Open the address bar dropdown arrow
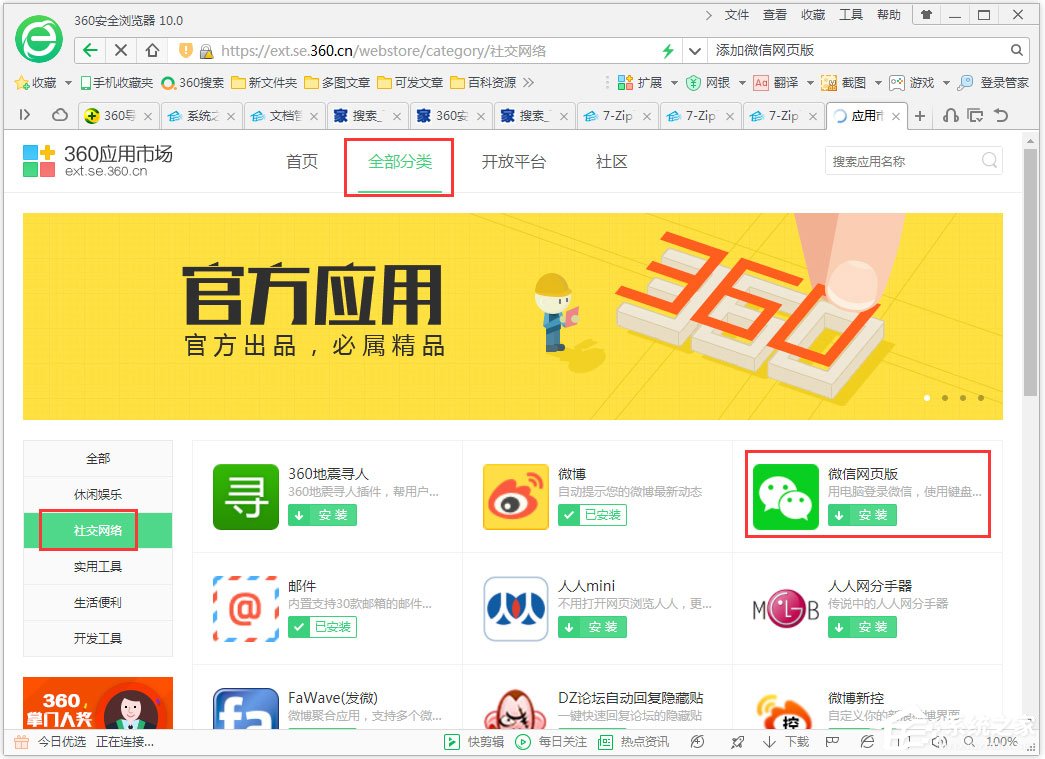This screenshot has height=759, width=1045. 694,49
